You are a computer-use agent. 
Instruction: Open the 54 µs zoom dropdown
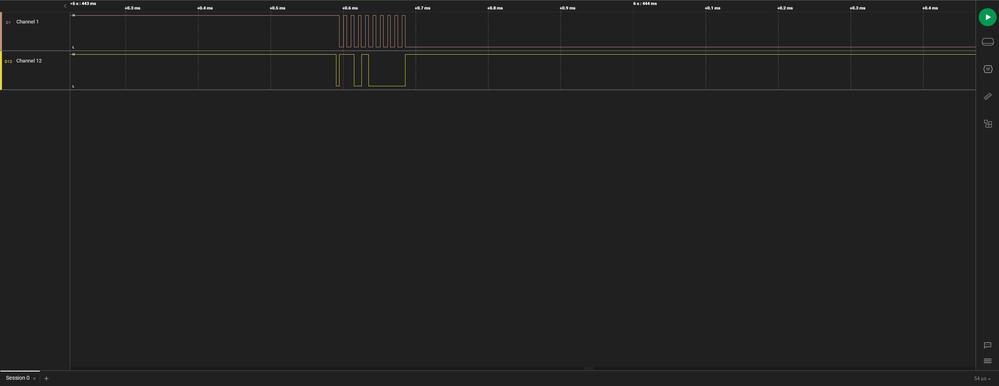[x=982, y=378]
